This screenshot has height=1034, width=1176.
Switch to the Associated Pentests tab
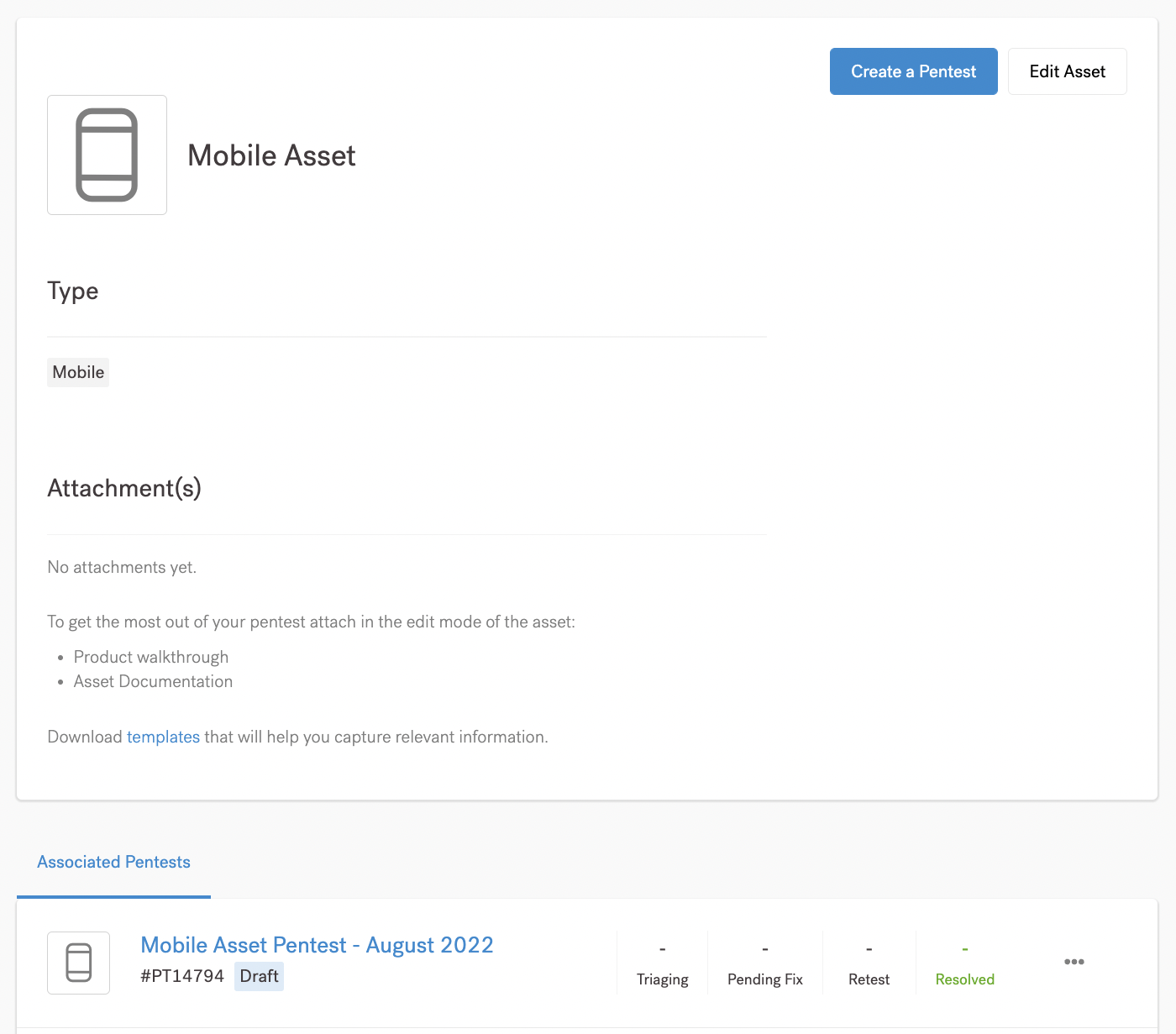[x=113, y=862]
